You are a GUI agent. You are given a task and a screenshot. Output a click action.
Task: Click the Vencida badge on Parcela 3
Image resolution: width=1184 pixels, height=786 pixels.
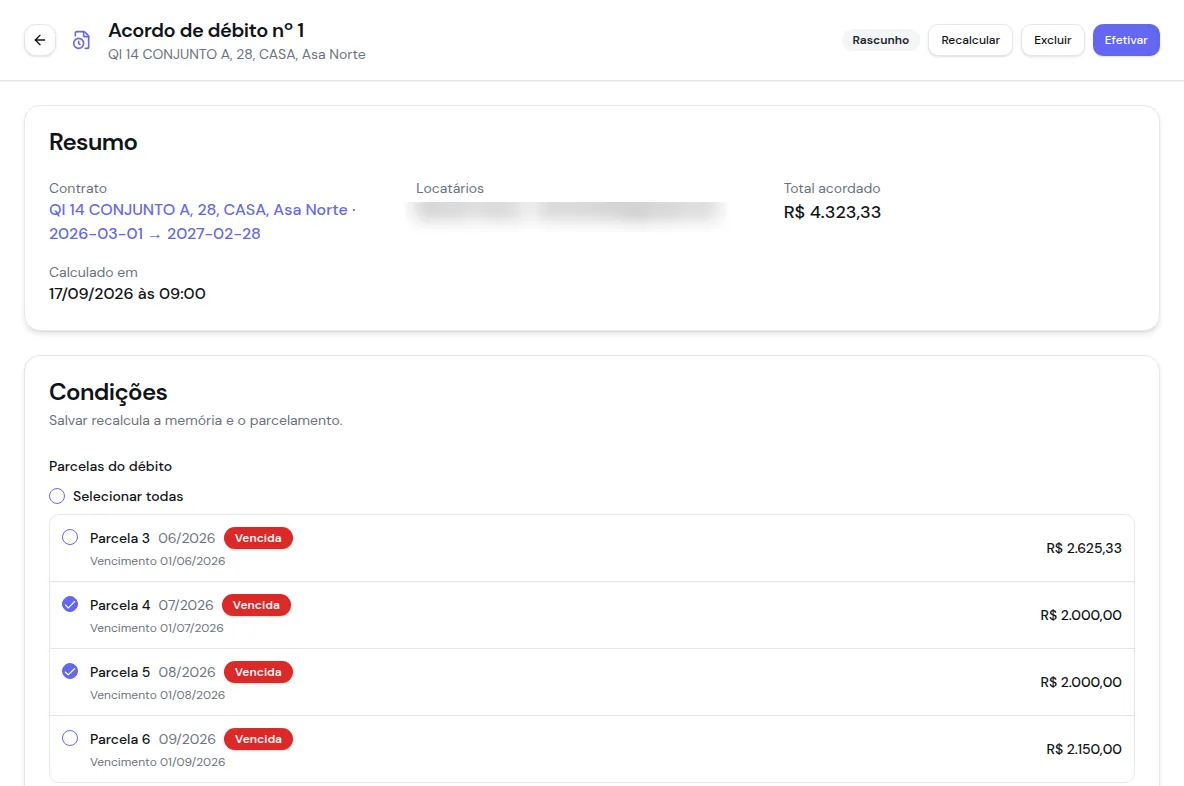[258, 538]
